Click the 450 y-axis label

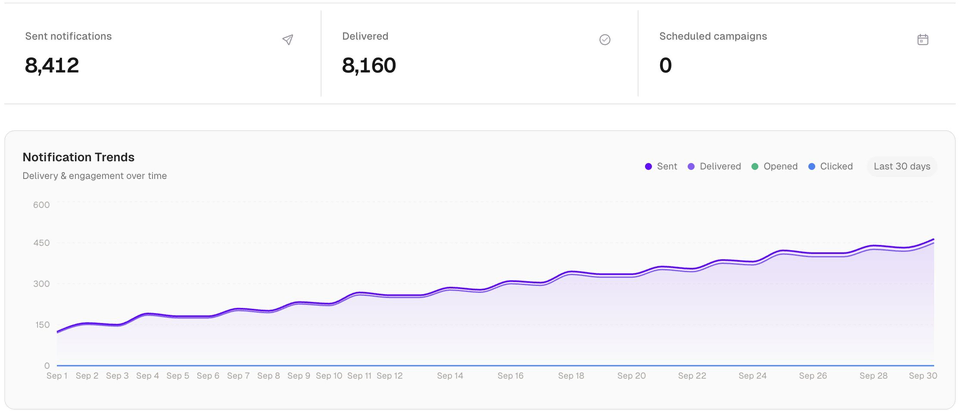41,243
